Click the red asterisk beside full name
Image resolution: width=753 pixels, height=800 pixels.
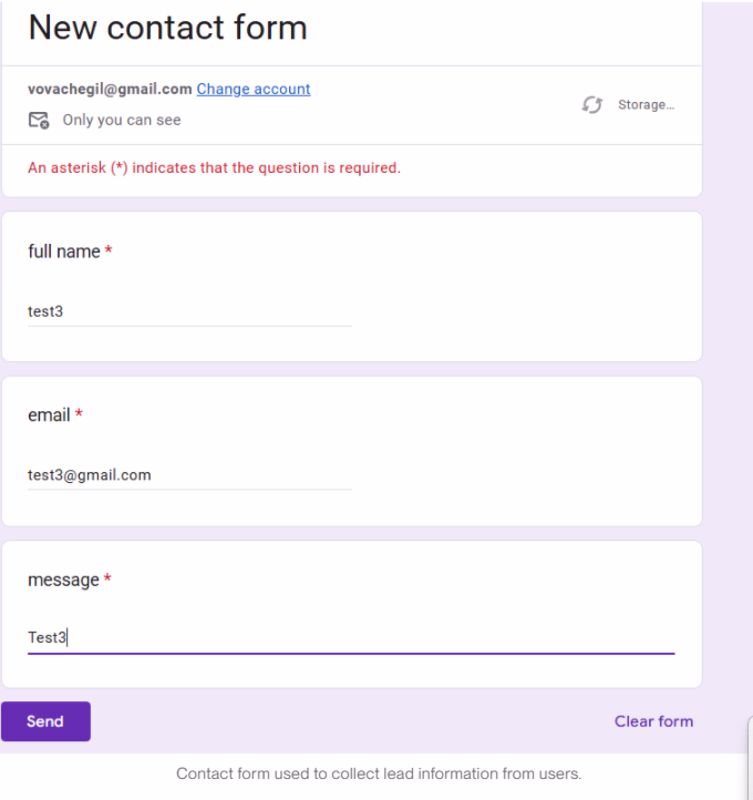(x=108, y=251)
